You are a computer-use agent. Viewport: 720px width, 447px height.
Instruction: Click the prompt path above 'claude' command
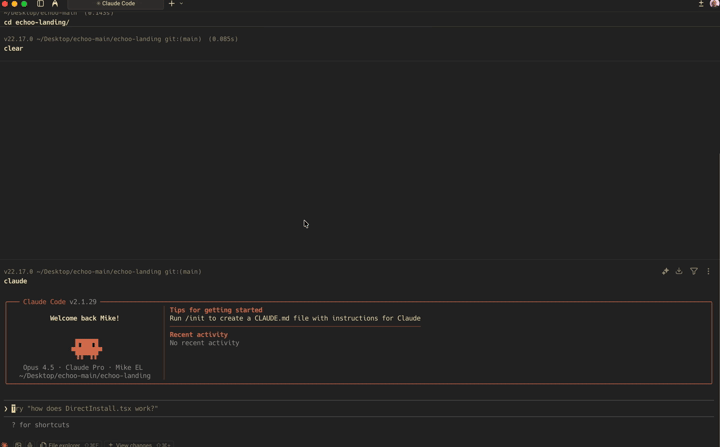click(x=102, y=272)
